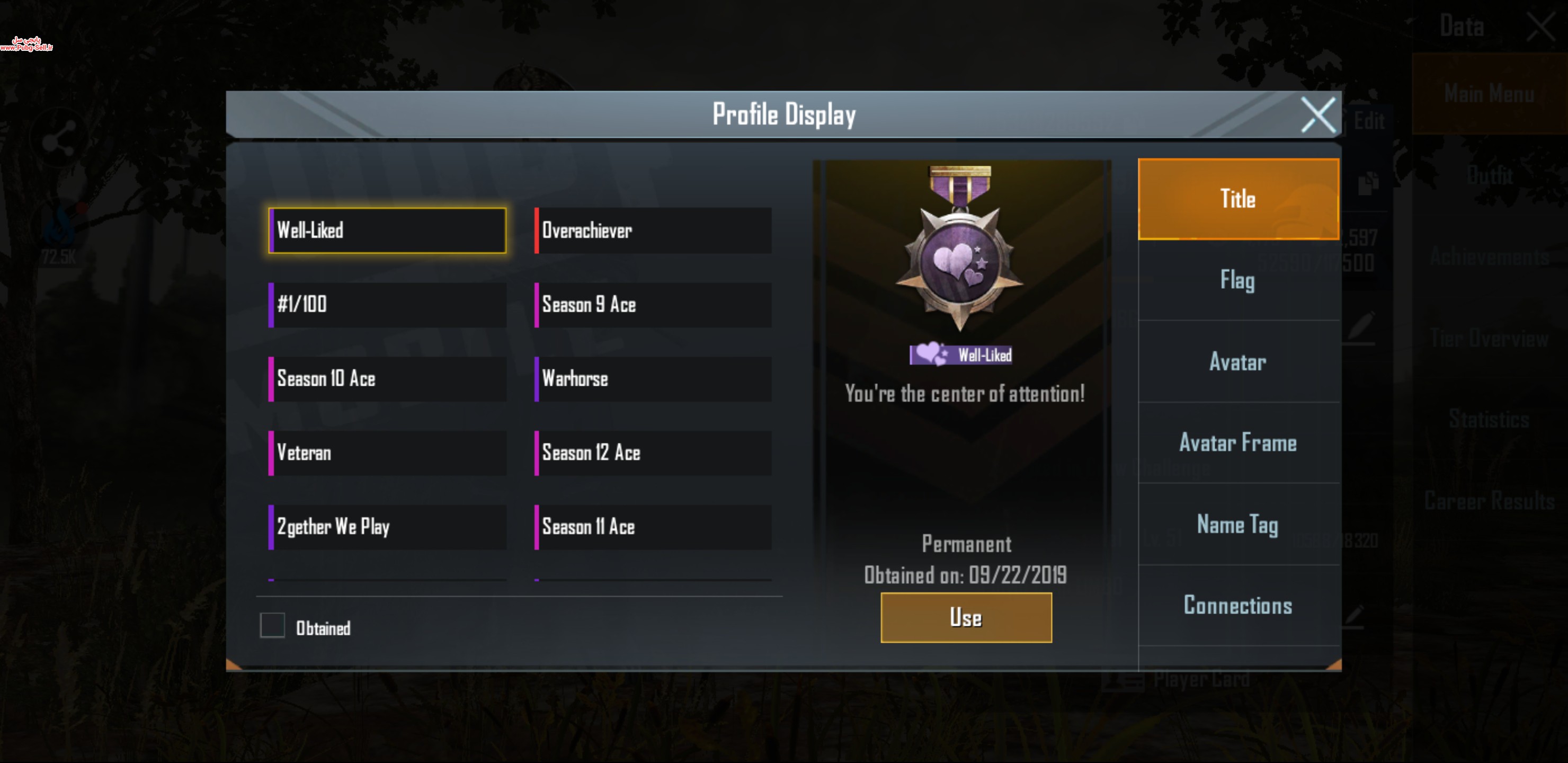Choose the #1/100 title
This screenshot has height=763, width=1568.
click(x=387, y=305)
